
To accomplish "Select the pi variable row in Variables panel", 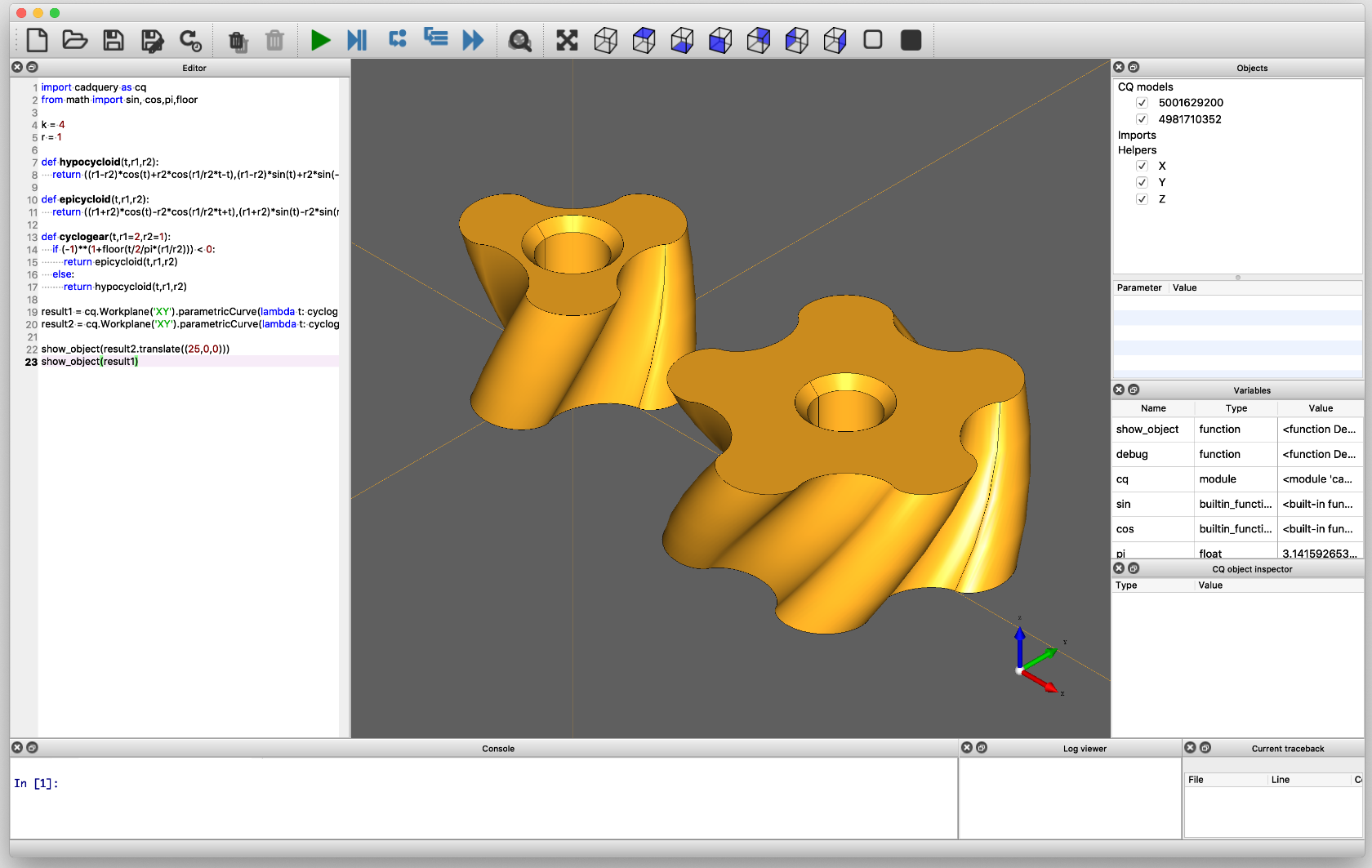I will click(1152, 553).
